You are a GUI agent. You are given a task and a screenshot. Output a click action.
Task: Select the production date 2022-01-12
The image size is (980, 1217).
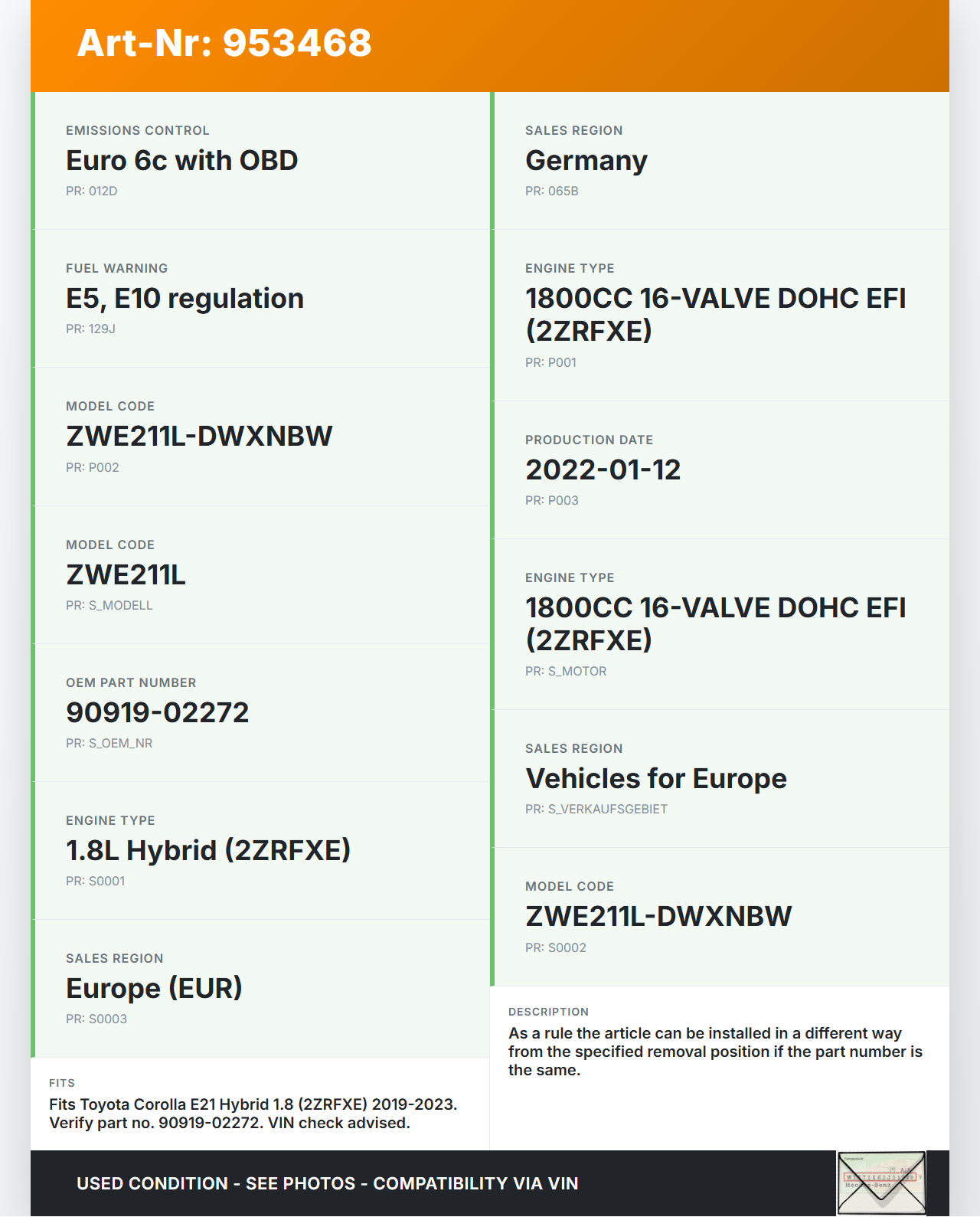click(603, 470)
